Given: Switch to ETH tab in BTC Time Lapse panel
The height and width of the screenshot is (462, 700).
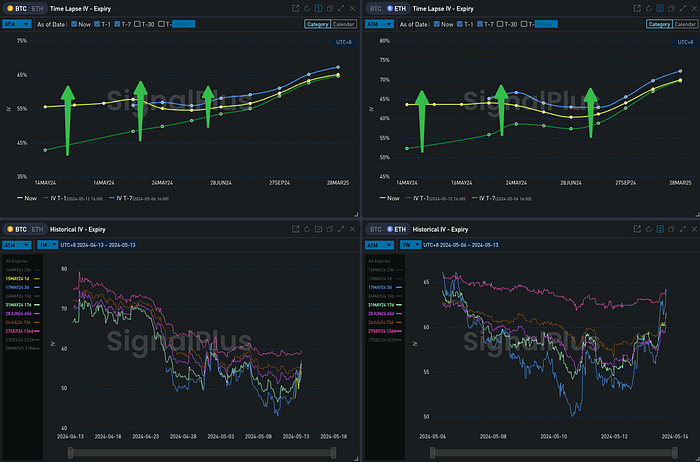Looking at the screenshot, I should (x=37, y=8).
